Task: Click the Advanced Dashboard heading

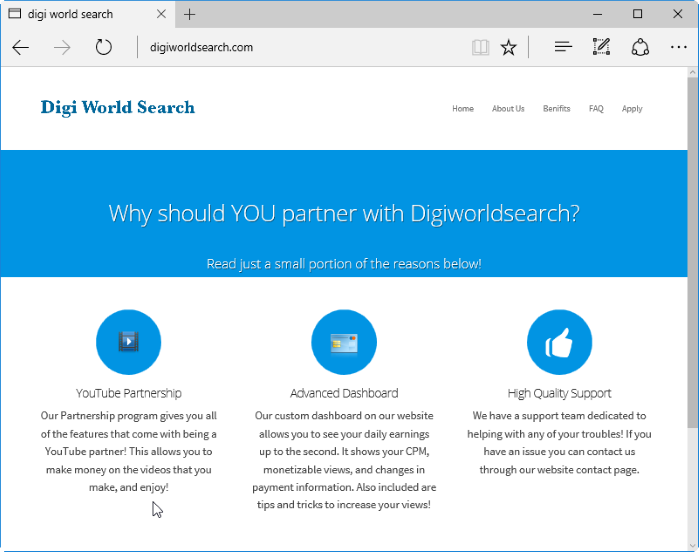Action: tap(344, 393)
